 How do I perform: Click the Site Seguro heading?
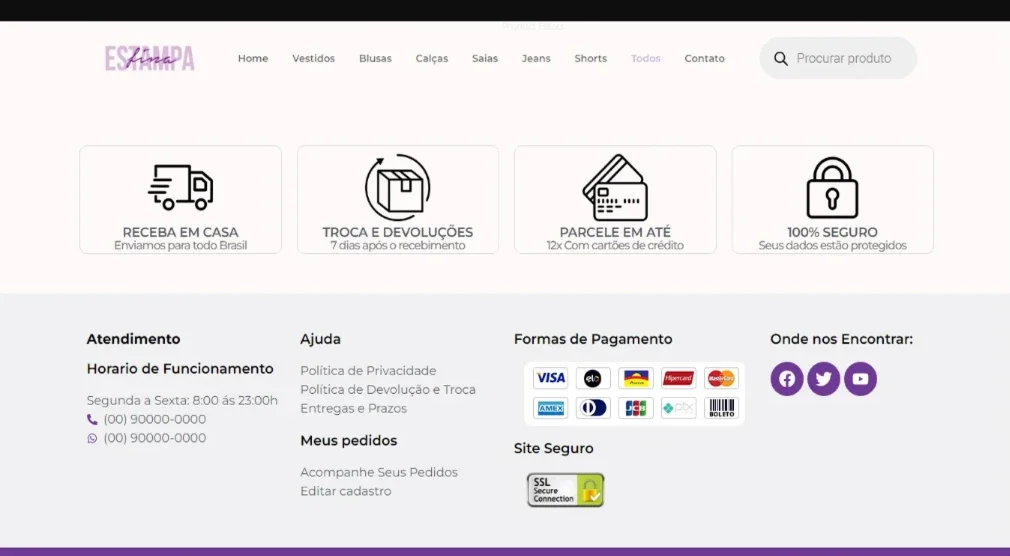click(x=553, y=448)
